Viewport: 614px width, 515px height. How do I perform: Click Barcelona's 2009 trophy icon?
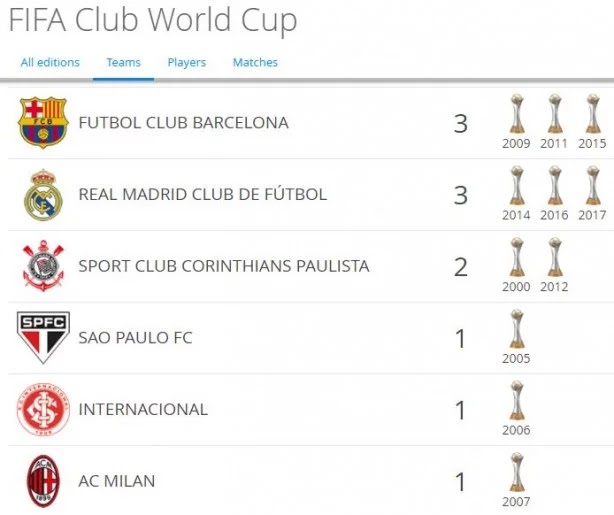coord(516,114)
